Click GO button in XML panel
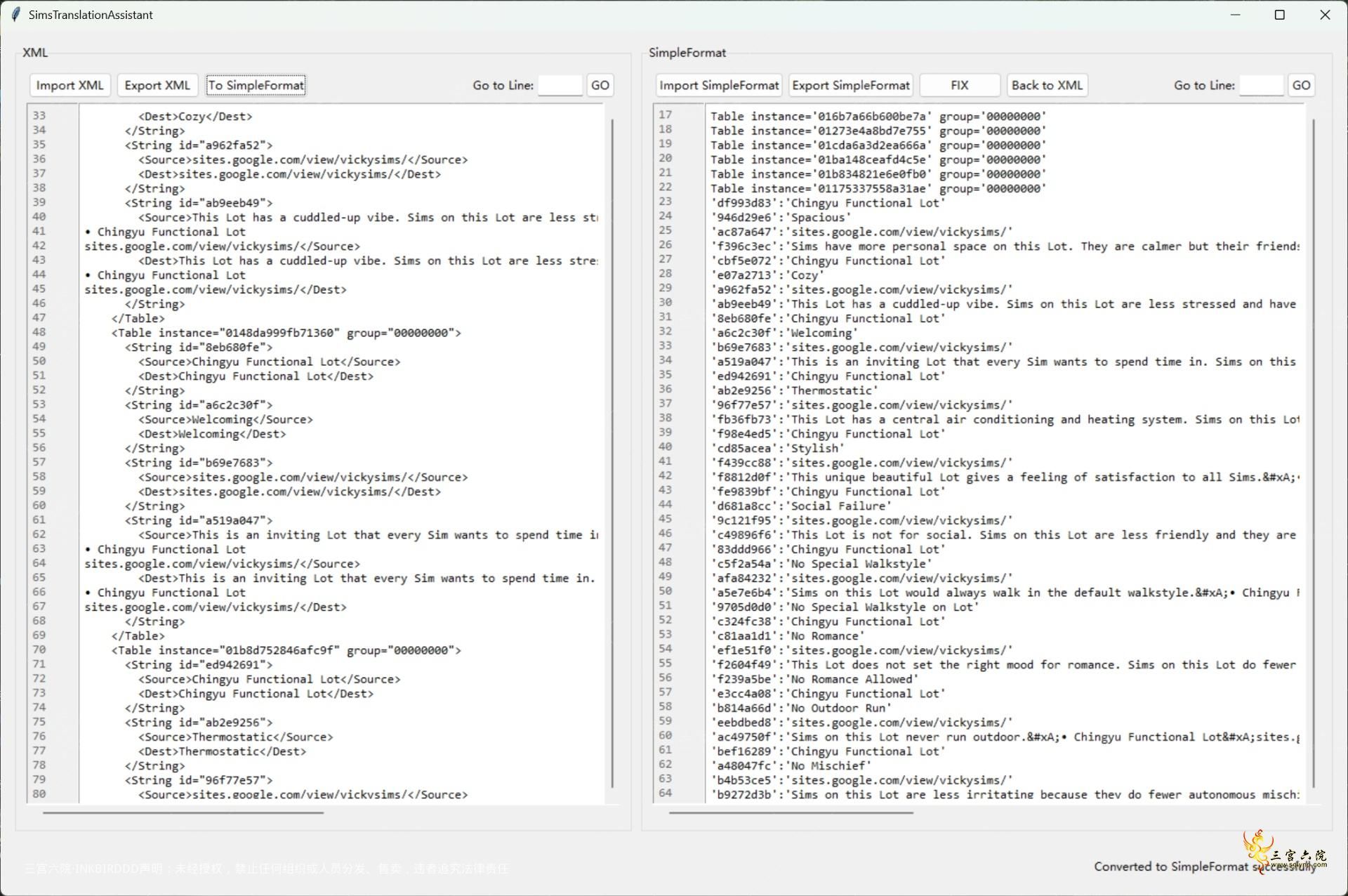Viewport: 1348px width, 896px height. click(600, 85)
